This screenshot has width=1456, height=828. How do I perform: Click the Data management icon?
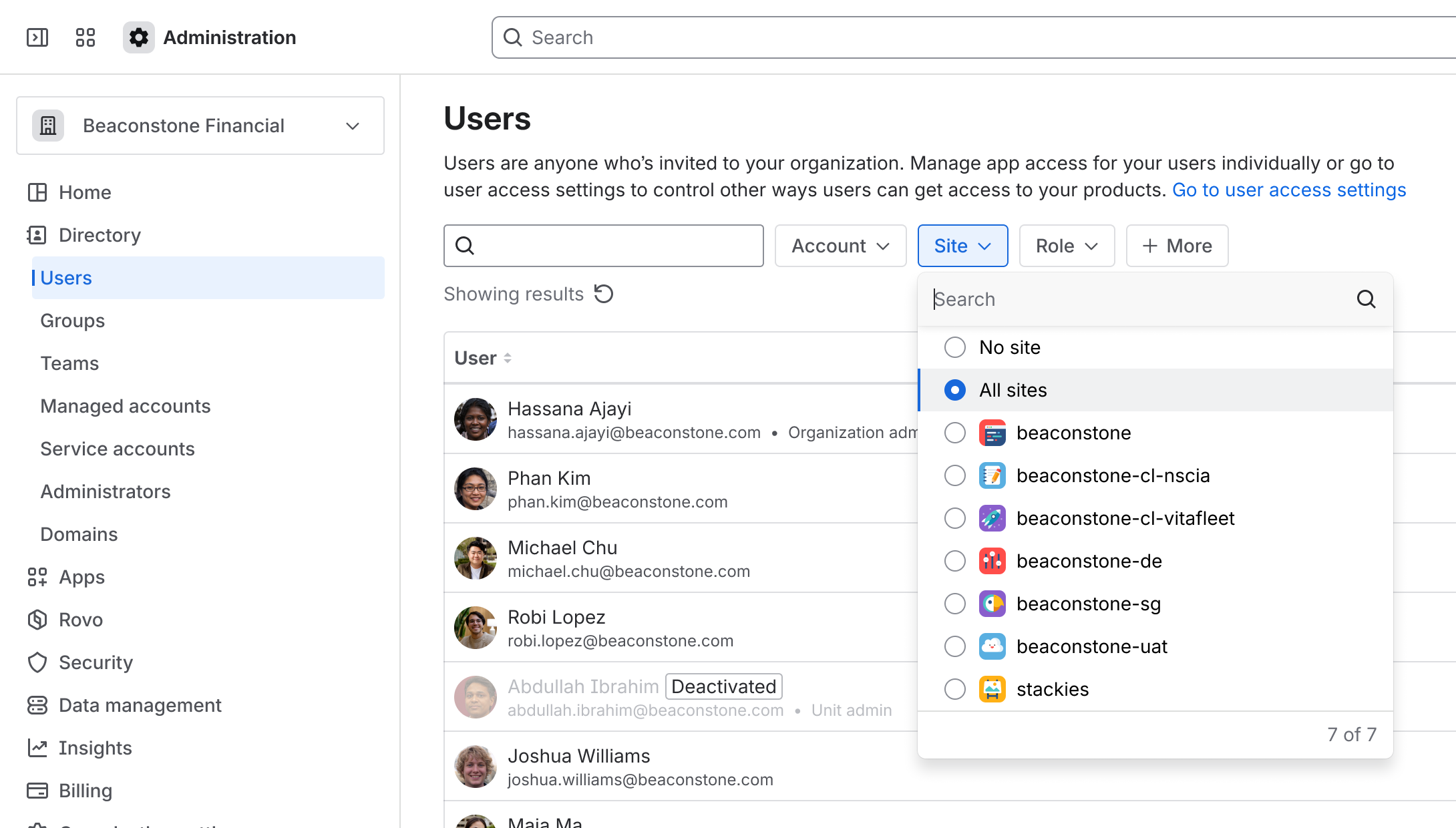(37, 705)
